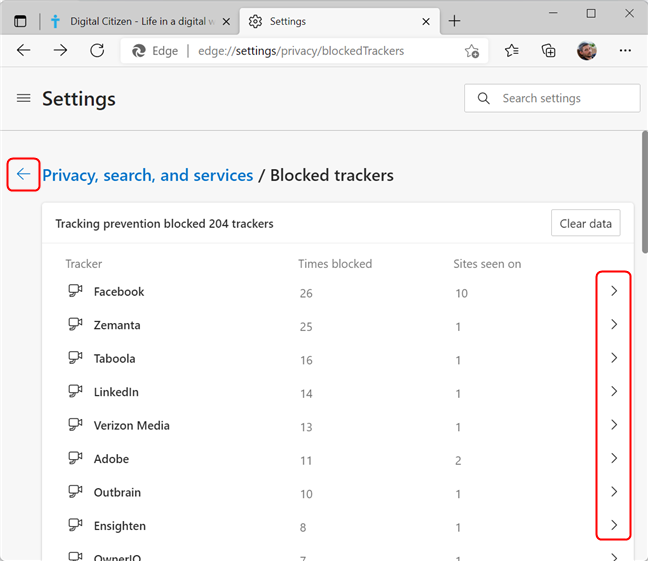This screenshot has width=648, height=561.
Task: Select the Verizon Media tracker name
Action: pos(131,426)
